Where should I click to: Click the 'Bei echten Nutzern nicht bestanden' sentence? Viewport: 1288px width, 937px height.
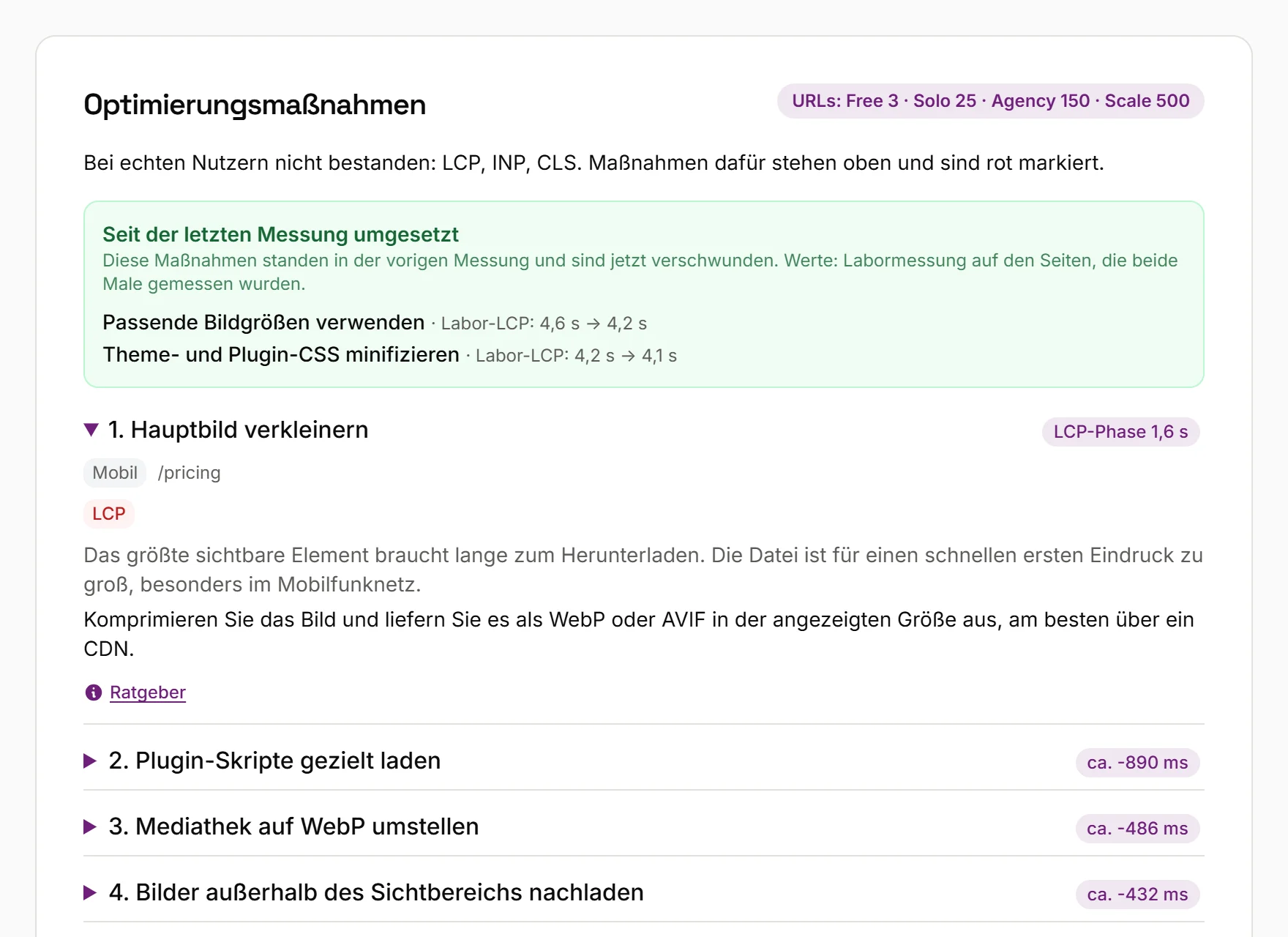(x=594, y=163)
